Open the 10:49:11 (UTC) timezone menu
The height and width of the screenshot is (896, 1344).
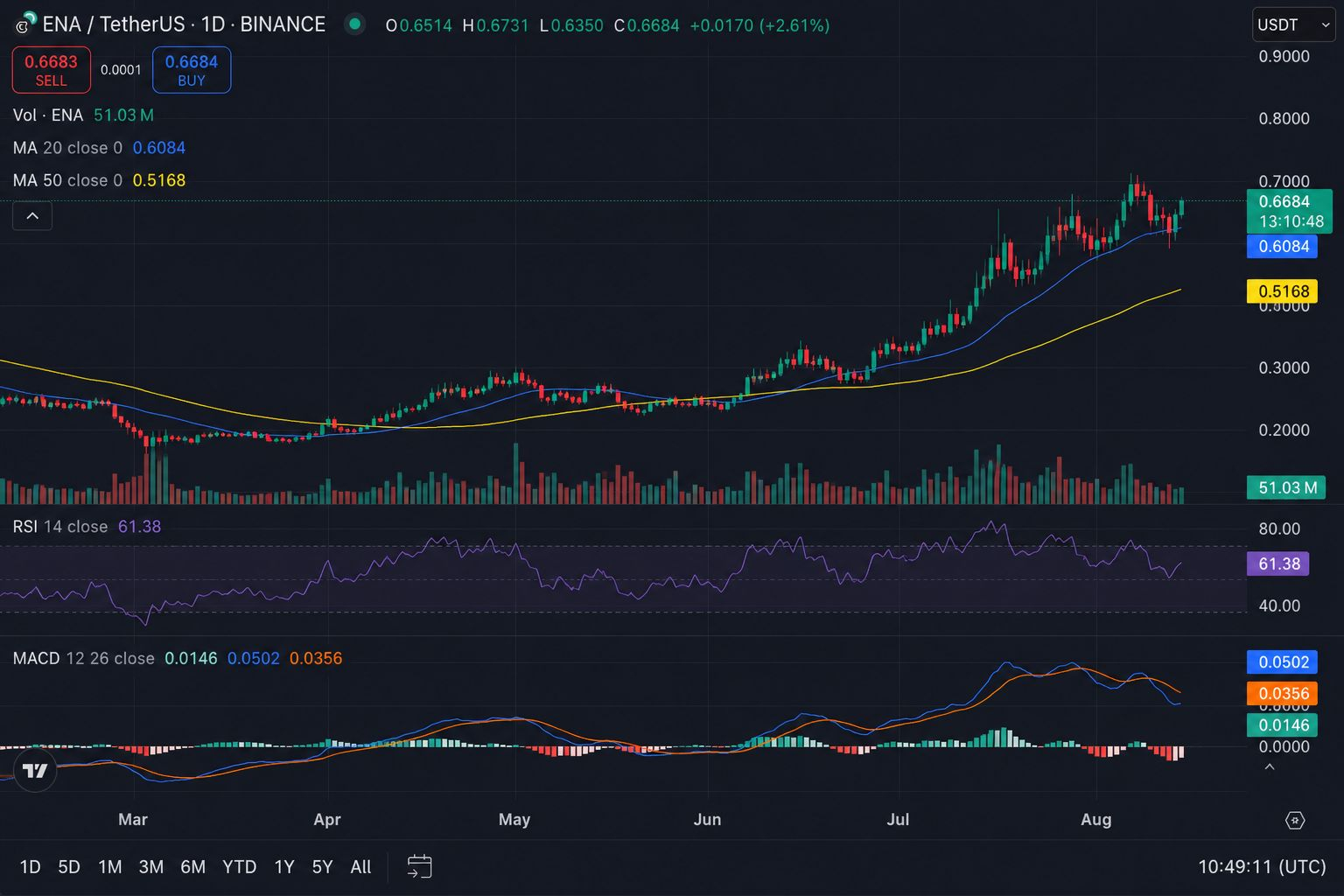(x=1262, y=866)
